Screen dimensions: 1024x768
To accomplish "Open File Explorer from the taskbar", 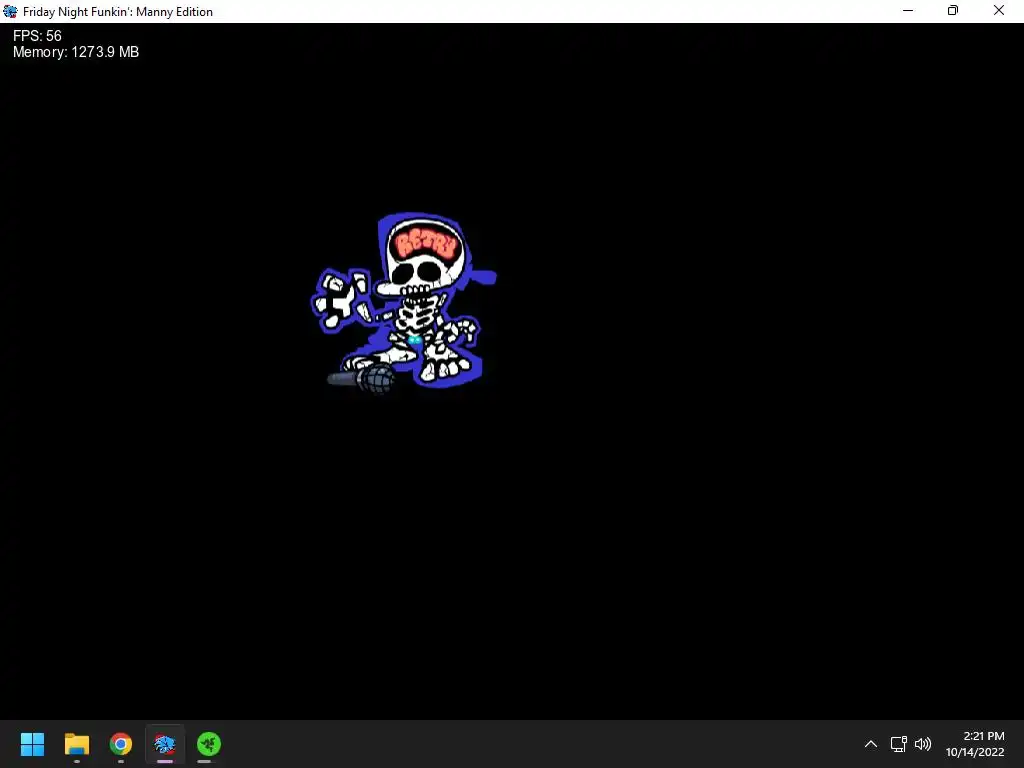I will 76,744.
